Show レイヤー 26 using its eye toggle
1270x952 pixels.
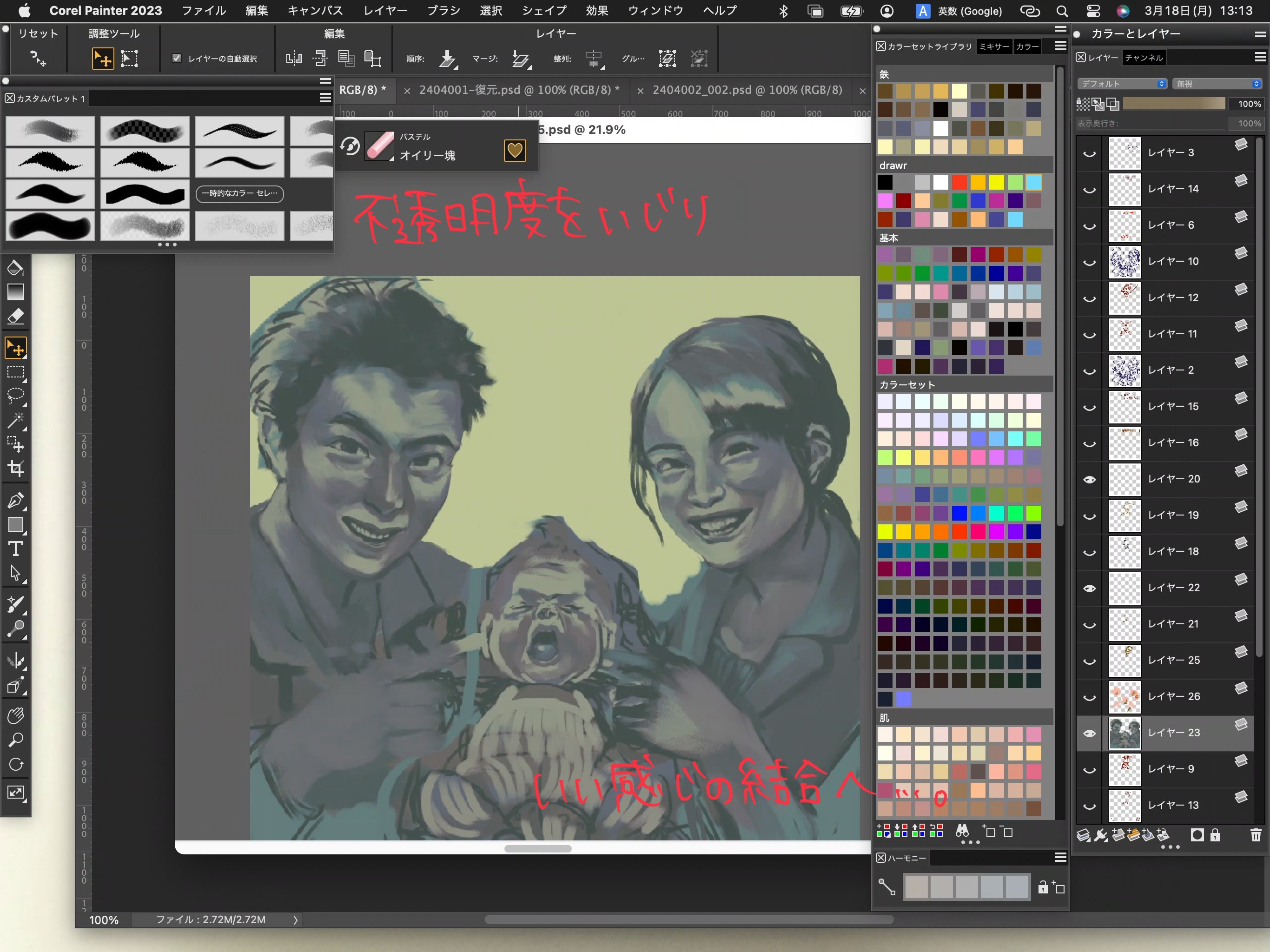click(x=1089, y=697)
